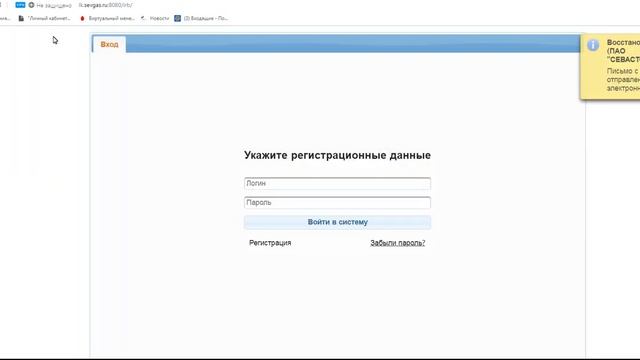The image size is (640, 360).
Task: Open the Виртуальный bookmark with the red icon
Action: point(107,18)
